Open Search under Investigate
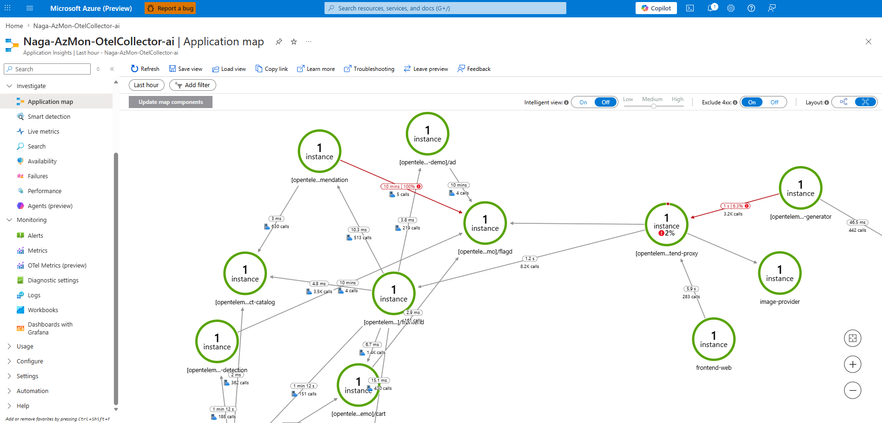 click(x=37, y=146)
